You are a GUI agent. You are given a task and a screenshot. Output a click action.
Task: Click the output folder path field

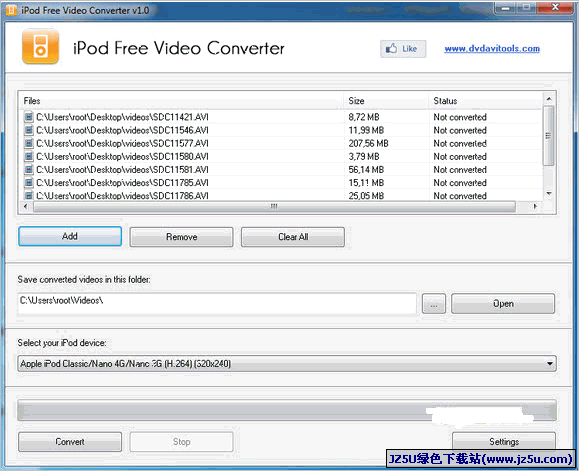pos(217,303)
